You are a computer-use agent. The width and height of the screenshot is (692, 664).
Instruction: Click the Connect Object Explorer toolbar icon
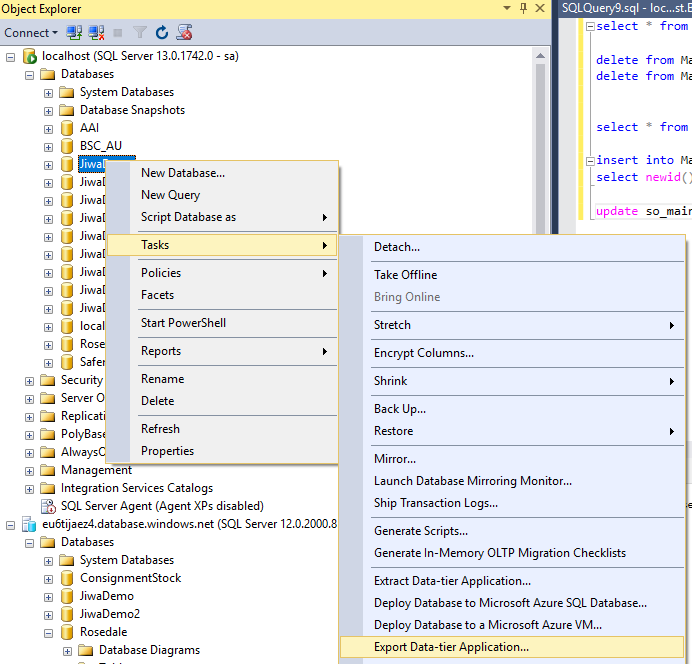coord(74,32)
